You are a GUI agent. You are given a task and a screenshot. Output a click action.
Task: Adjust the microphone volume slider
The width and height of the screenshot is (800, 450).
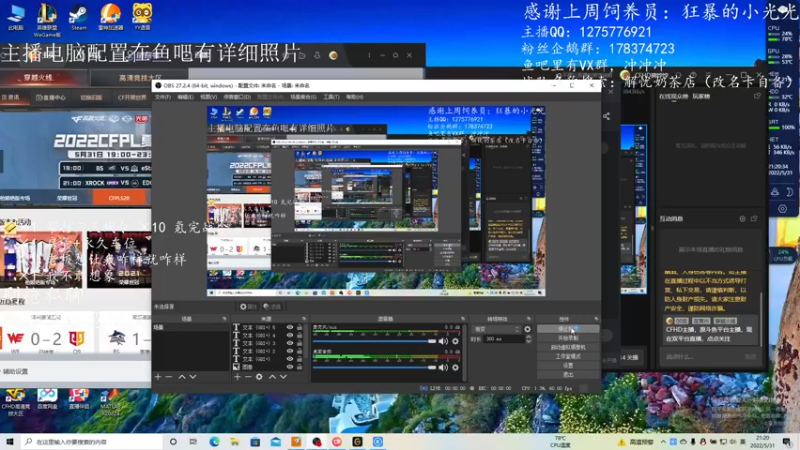point(374,341)
